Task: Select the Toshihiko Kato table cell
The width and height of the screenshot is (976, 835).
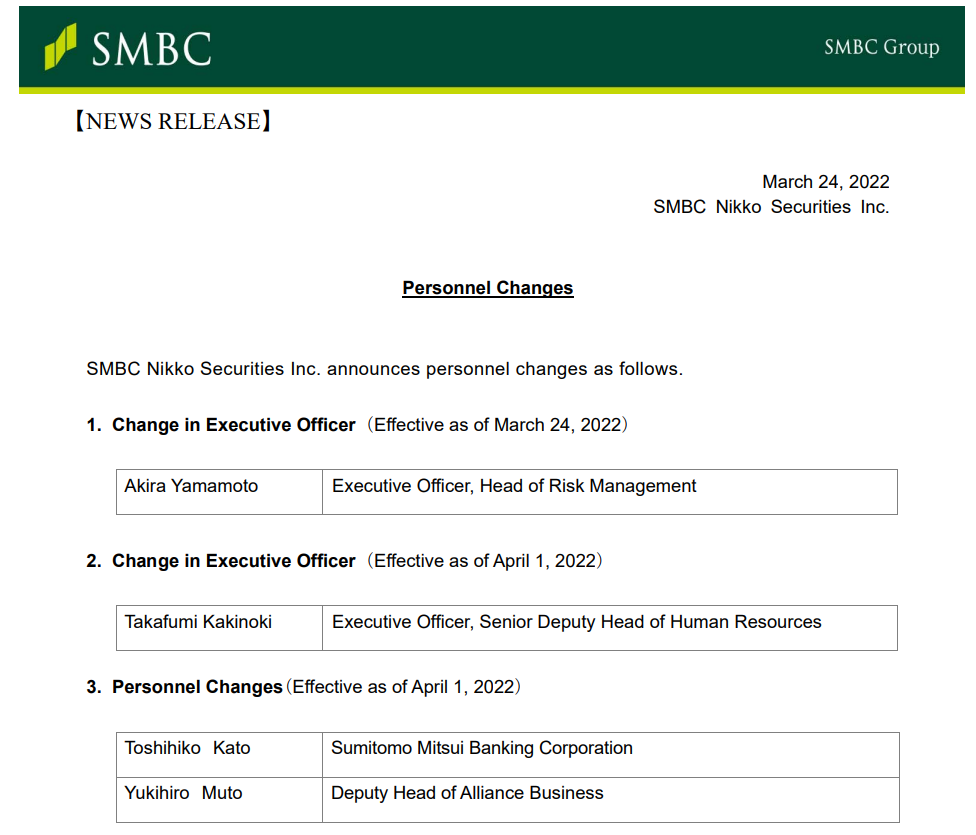Action: (219, 755)
